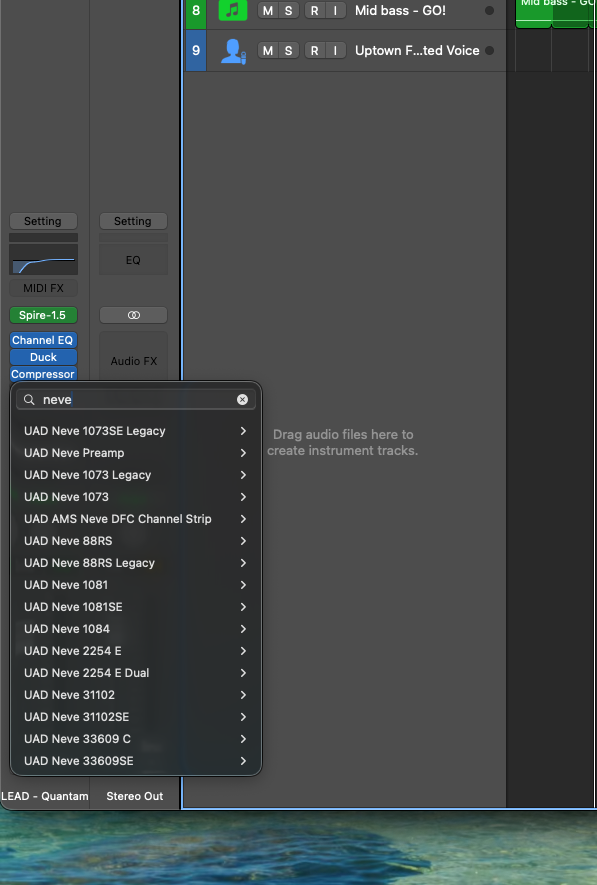Mute the Mid bass - GO! track
The width and height of the screenshot is (597, 885).
268,10
